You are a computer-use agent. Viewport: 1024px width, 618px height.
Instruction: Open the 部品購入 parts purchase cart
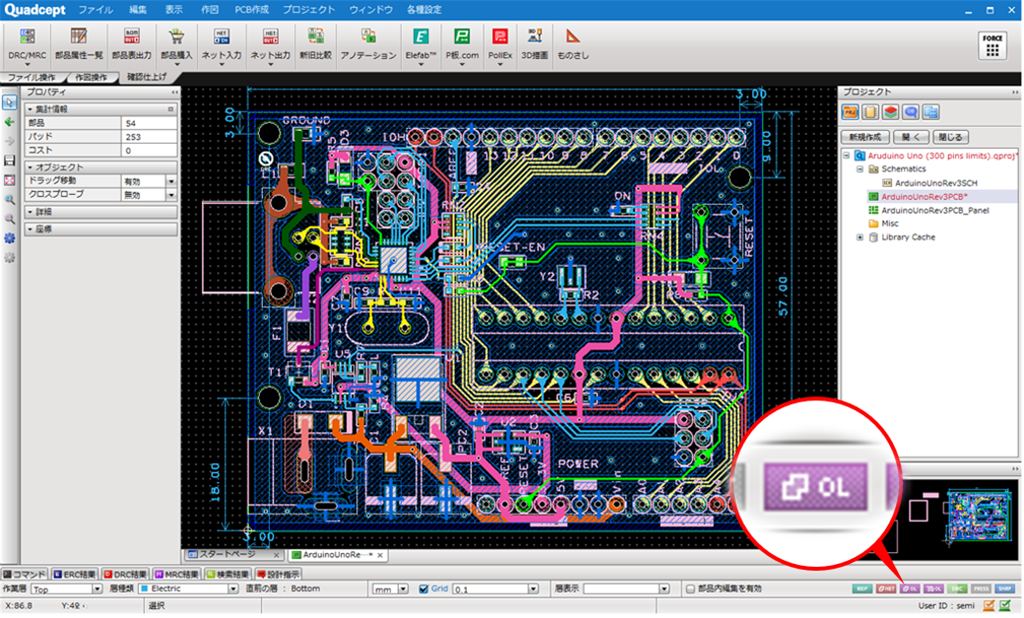pos(176,44)
